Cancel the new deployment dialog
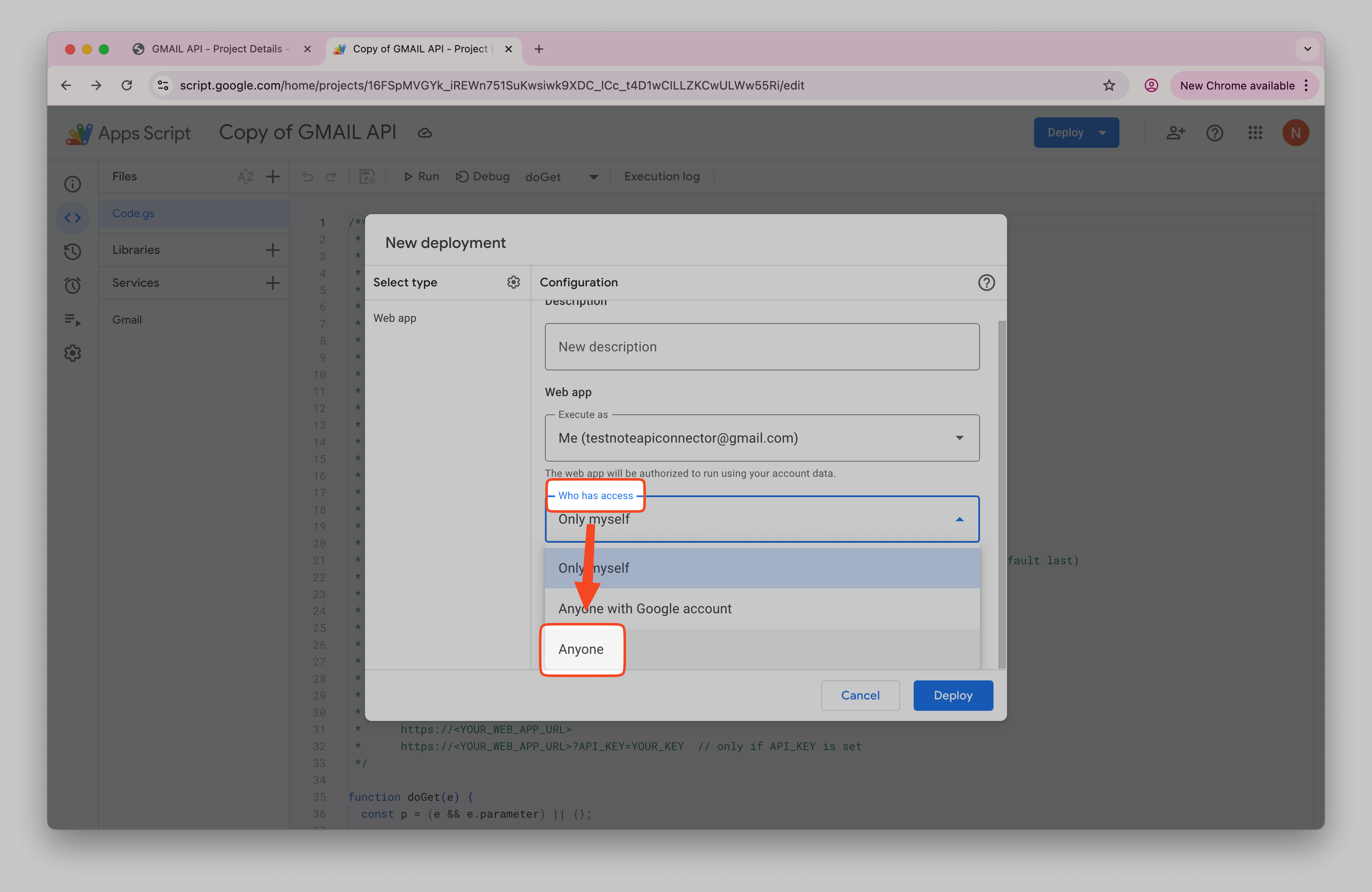This screenshot has height=892, width=1372. 860,696
